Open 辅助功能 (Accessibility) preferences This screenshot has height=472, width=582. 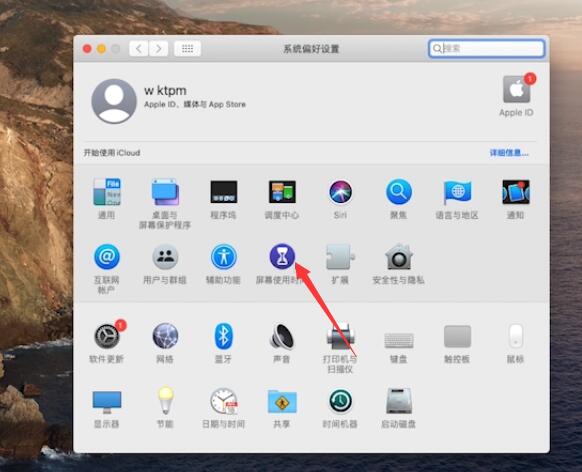tap(224, 256)
